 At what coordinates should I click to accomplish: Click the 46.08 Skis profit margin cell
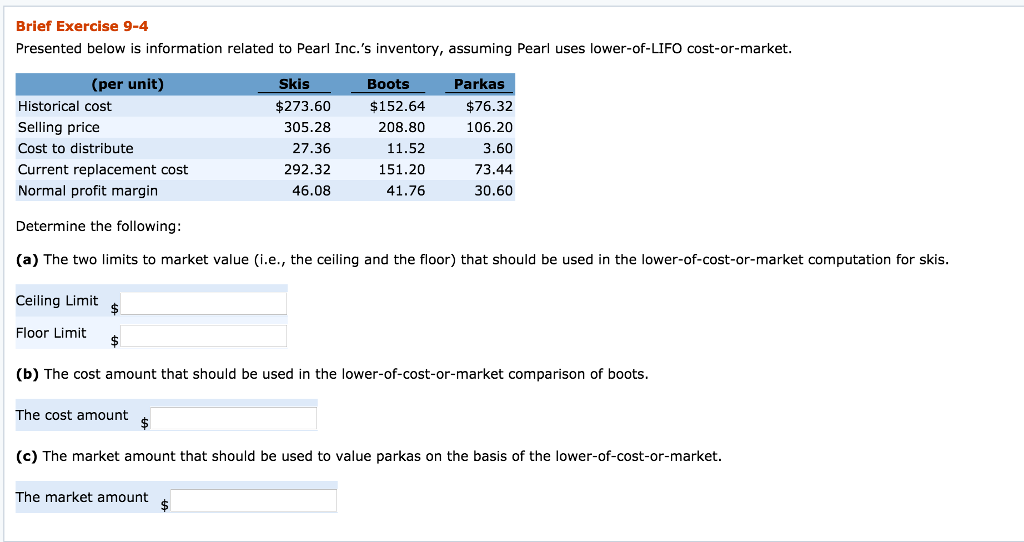click(x=310, y=190)
